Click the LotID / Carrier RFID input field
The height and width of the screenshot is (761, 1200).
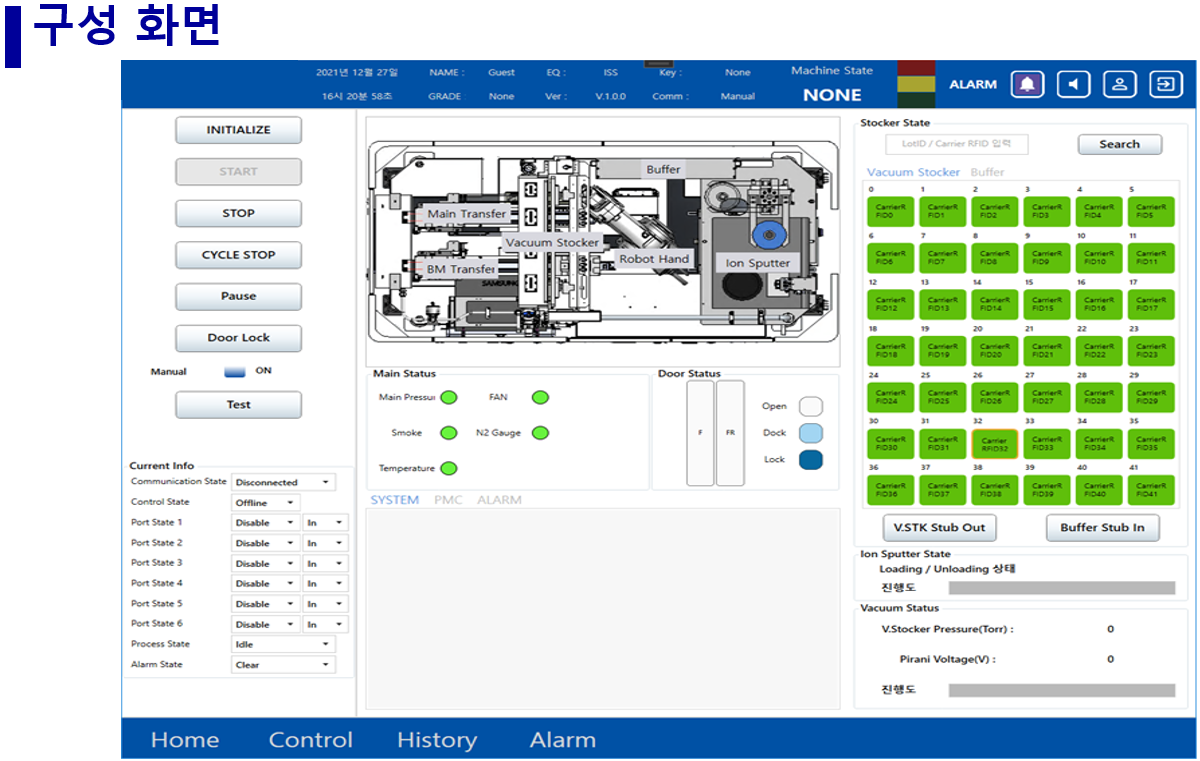pos(957,144)
